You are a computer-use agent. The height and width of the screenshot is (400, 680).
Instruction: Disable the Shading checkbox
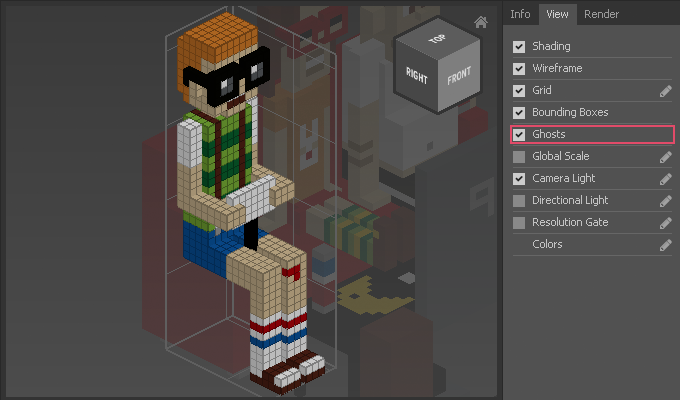click(519, 47)
